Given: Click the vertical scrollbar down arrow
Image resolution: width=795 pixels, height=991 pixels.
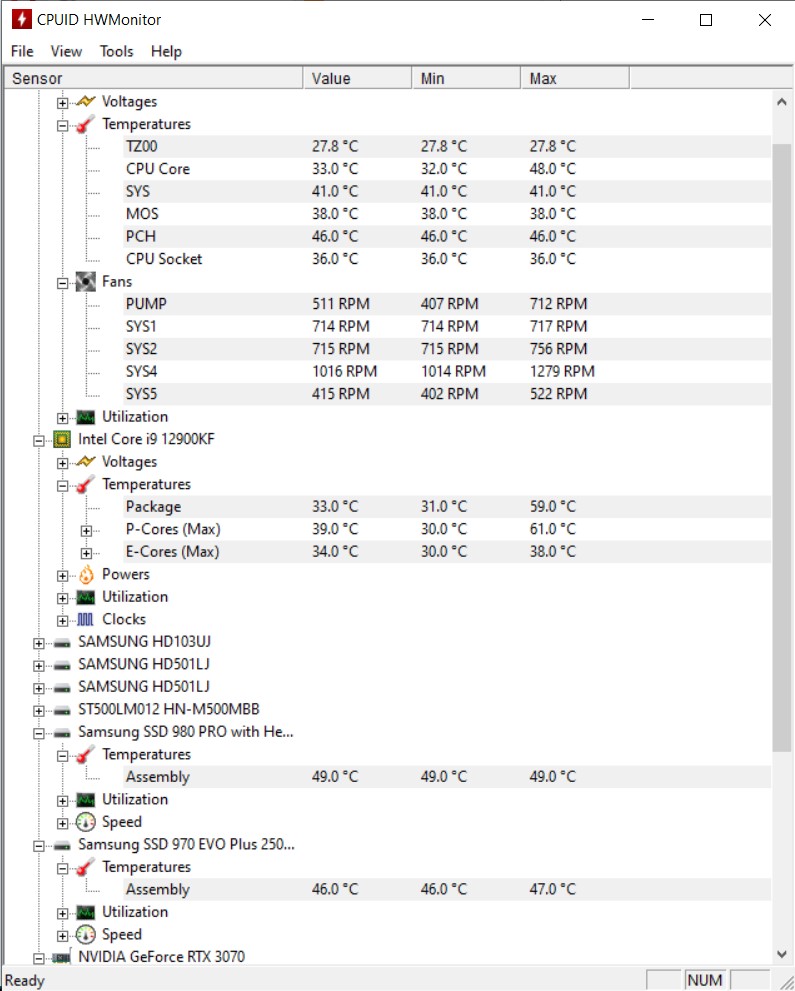Looking at the screenshot, I should pyautogui.click(x=782, y=955).
